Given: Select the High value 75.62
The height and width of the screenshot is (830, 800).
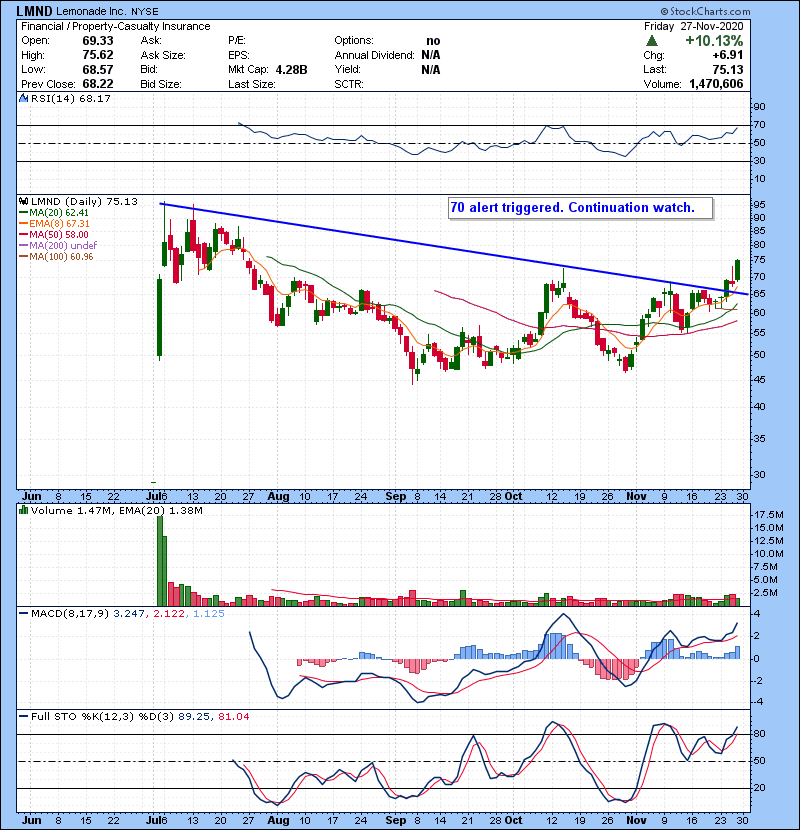Looking at the screenshot, I should click(98, 55).
